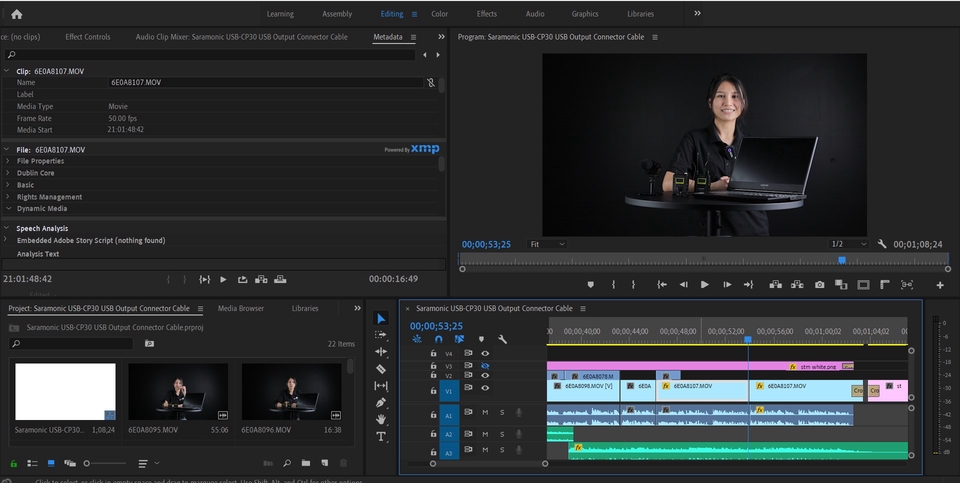Export frame with camera icon
Viewport: 960px width, 483px height.
pyautogui.click(x=819, y=285)
